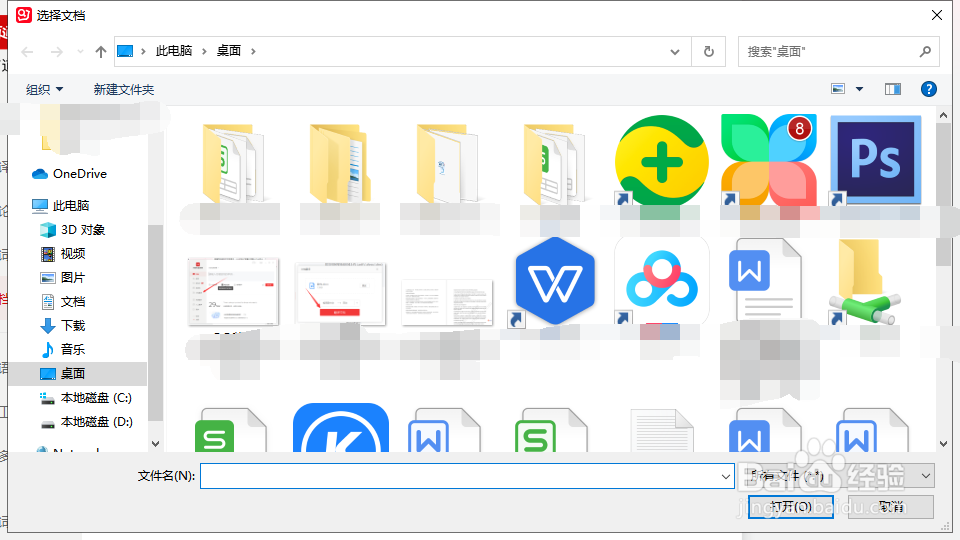Select the third folder with white paper

point(448,163)
